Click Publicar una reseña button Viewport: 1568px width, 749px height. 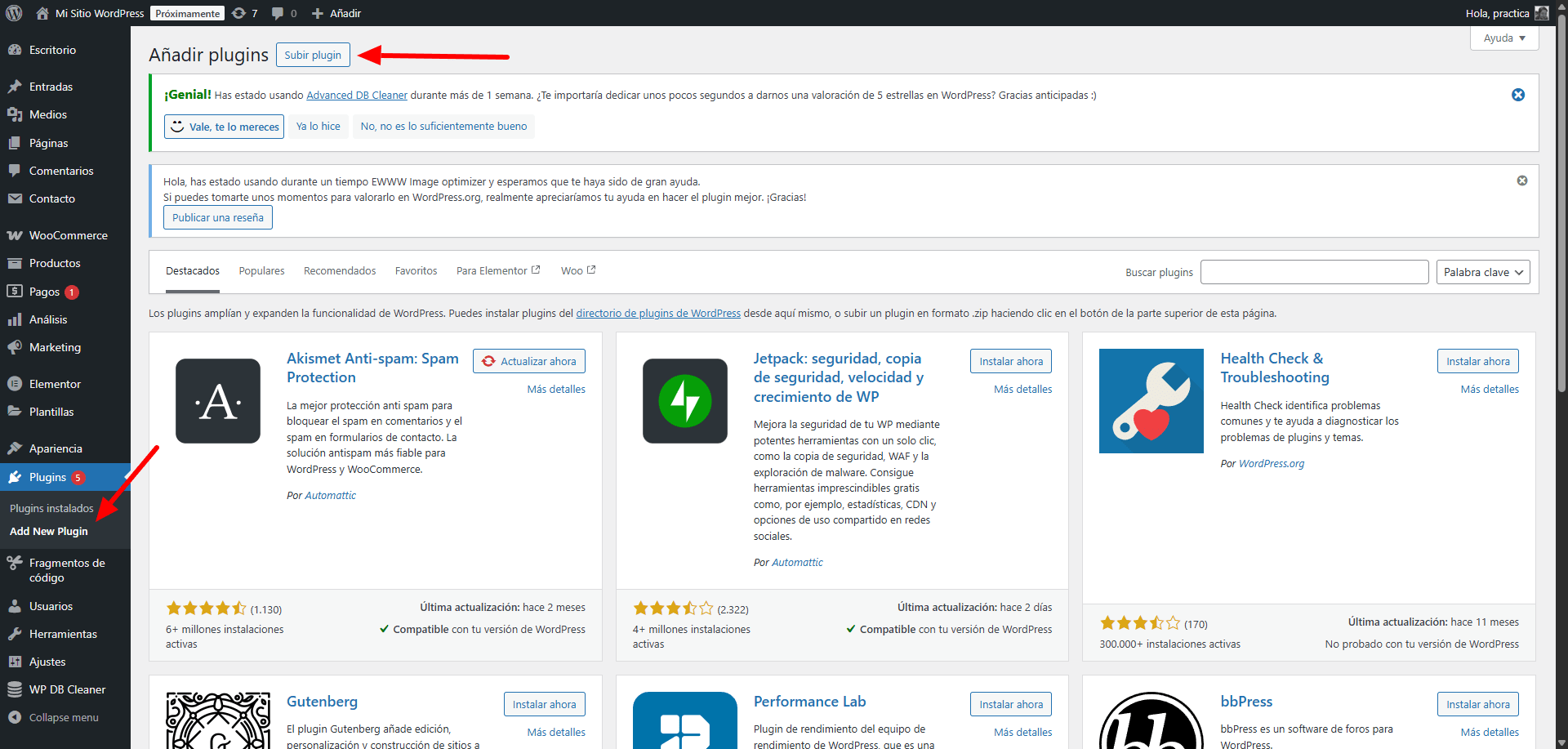click(218, 218)
